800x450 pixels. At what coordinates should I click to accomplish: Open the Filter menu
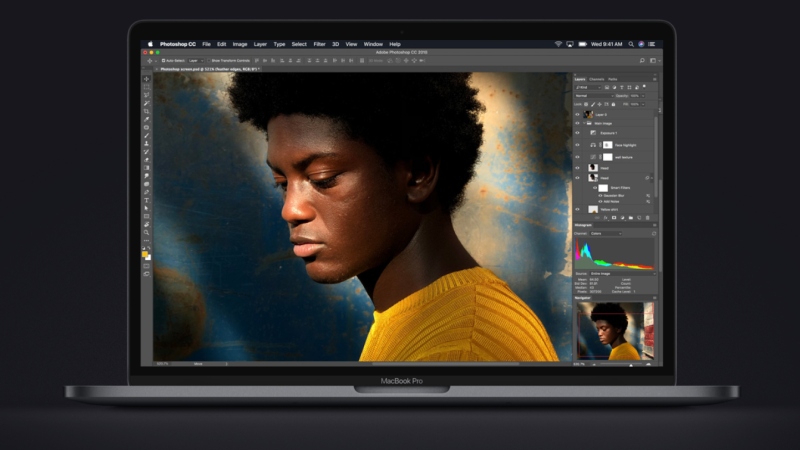[319, 44]
